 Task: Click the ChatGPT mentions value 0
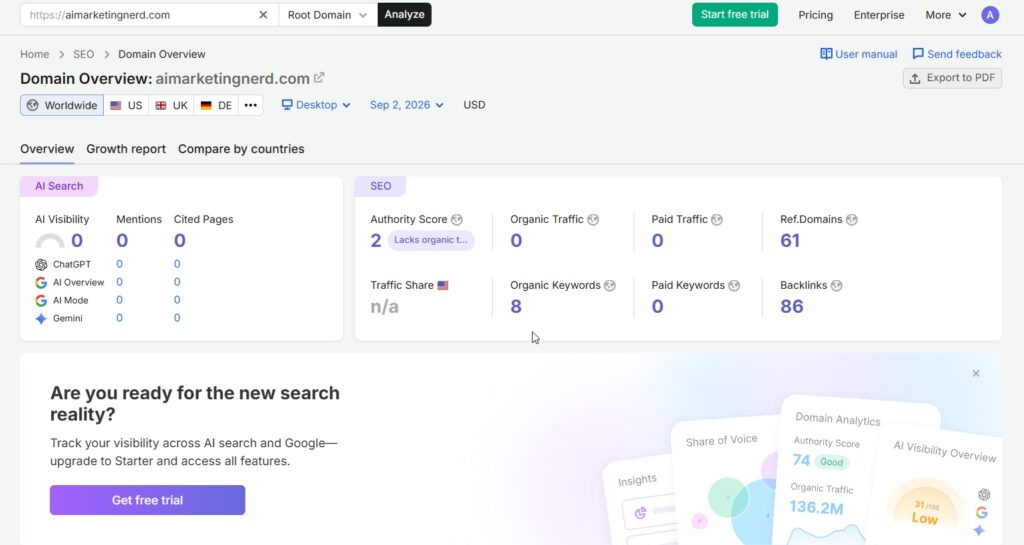click(x=120, y=264)
